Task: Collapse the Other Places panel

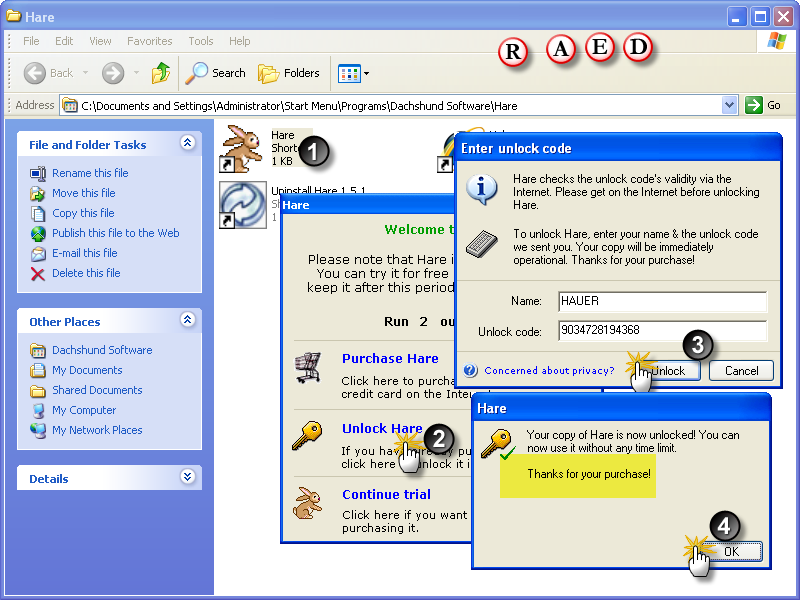Action: 187,320
